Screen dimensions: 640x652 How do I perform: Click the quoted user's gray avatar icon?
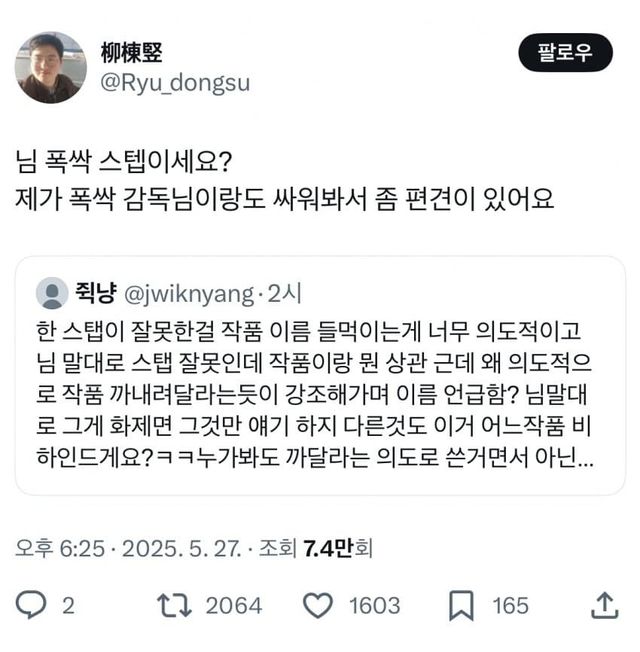(52, 293)
